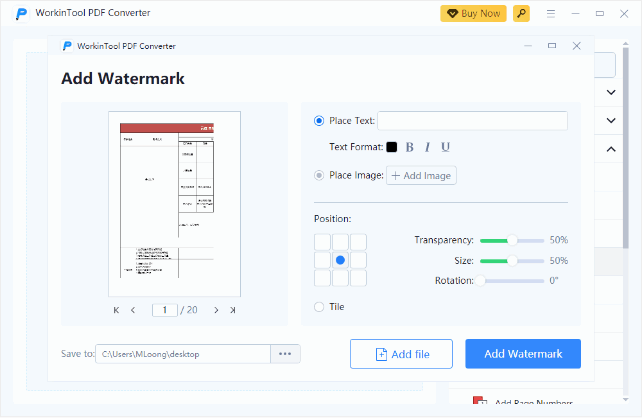Go to first page of preview
The width and height of the screenshot is (642, 418).
116,310
